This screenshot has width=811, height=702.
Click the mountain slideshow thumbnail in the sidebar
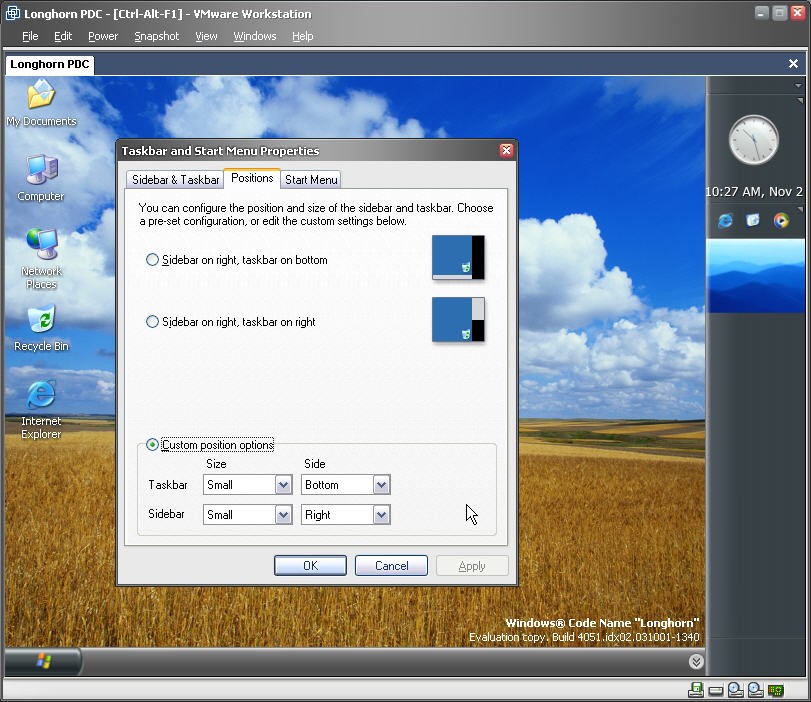tap(755, 275)
